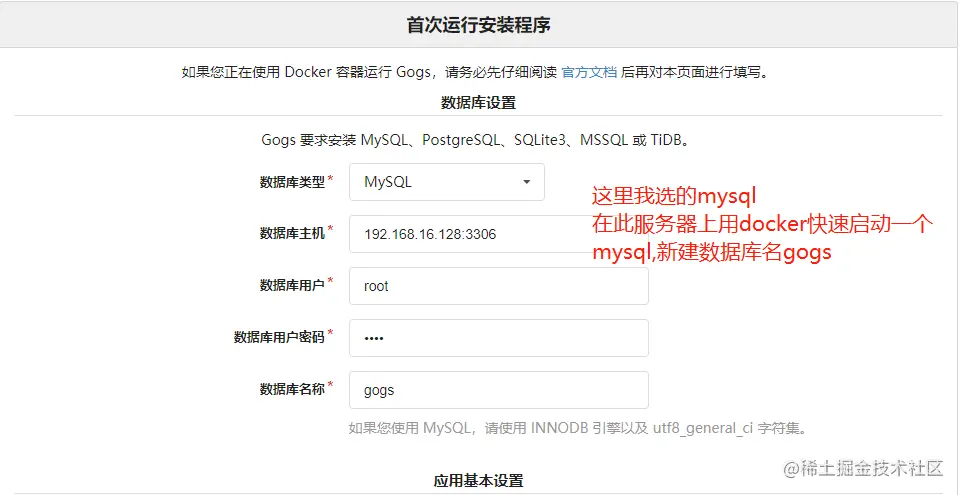Click the 数据库名称 gogs field
Viewport: 960px width, 495px height.
coord(498,390)
